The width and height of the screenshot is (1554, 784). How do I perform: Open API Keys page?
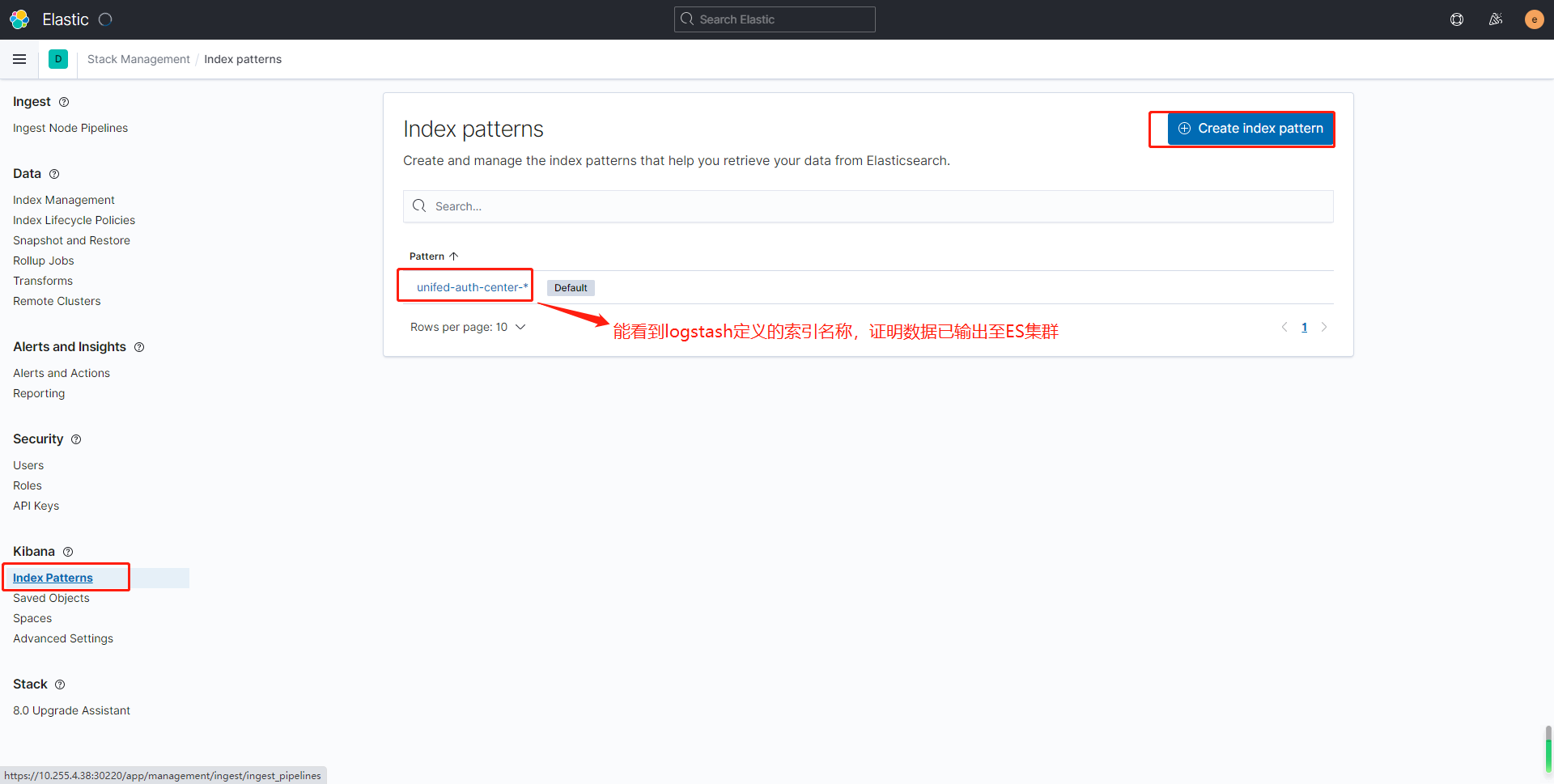36,506
